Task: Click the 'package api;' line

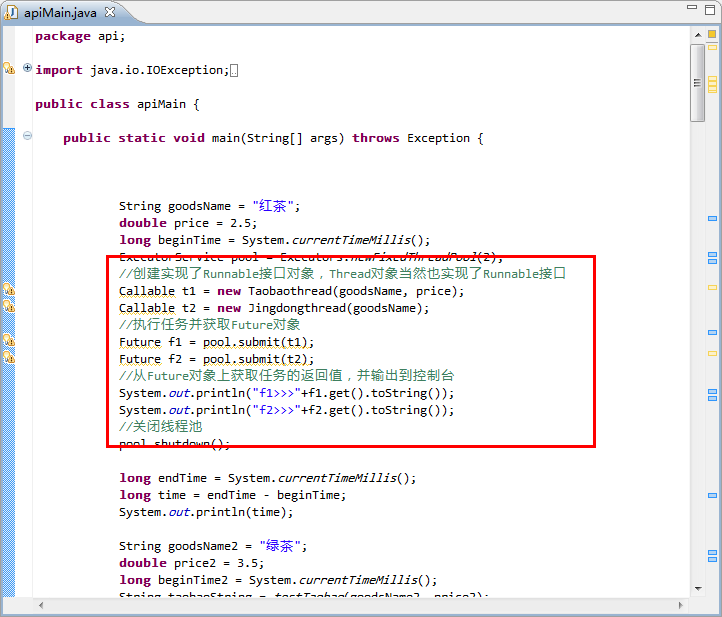Action: click(80, 36)
